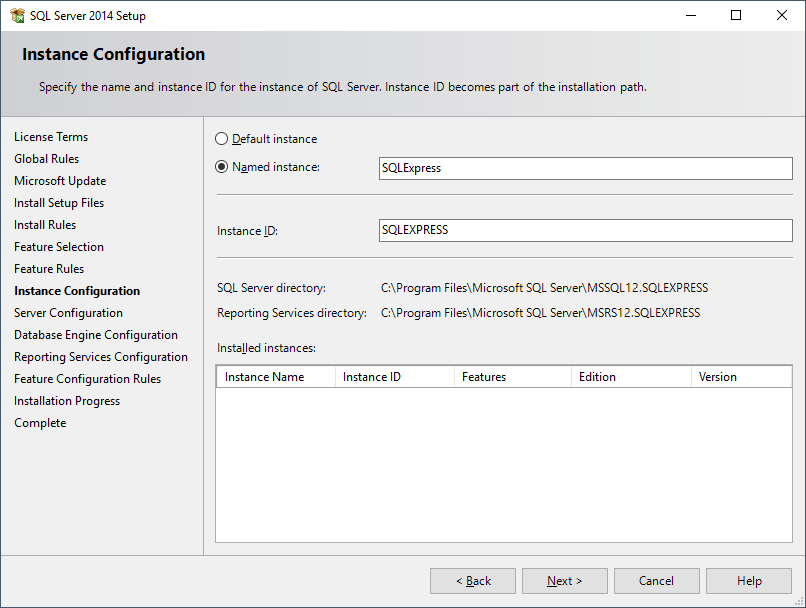This screenshot has width=806, height=608.
Task: Select Instance Configuration step in sidebar
Action: point(77,291)
